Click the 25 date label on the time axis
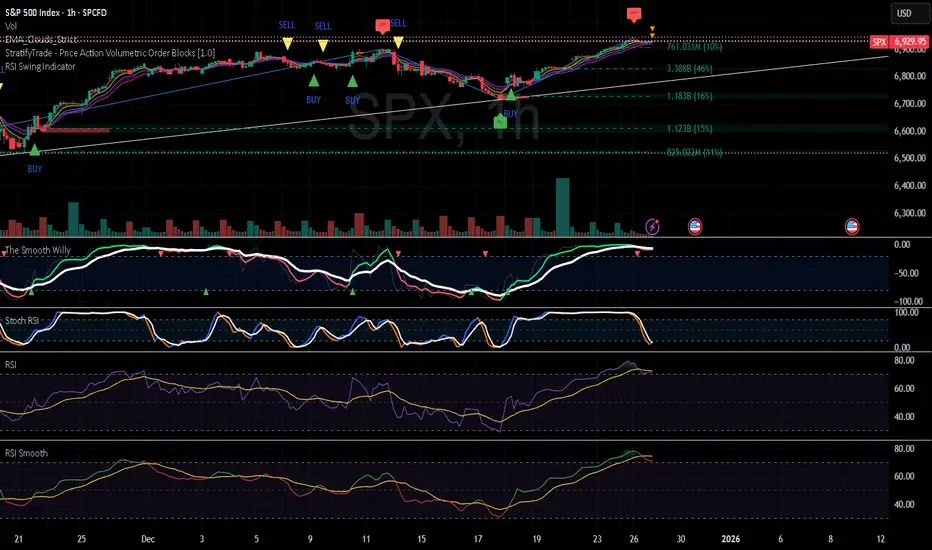 (81, 539)
